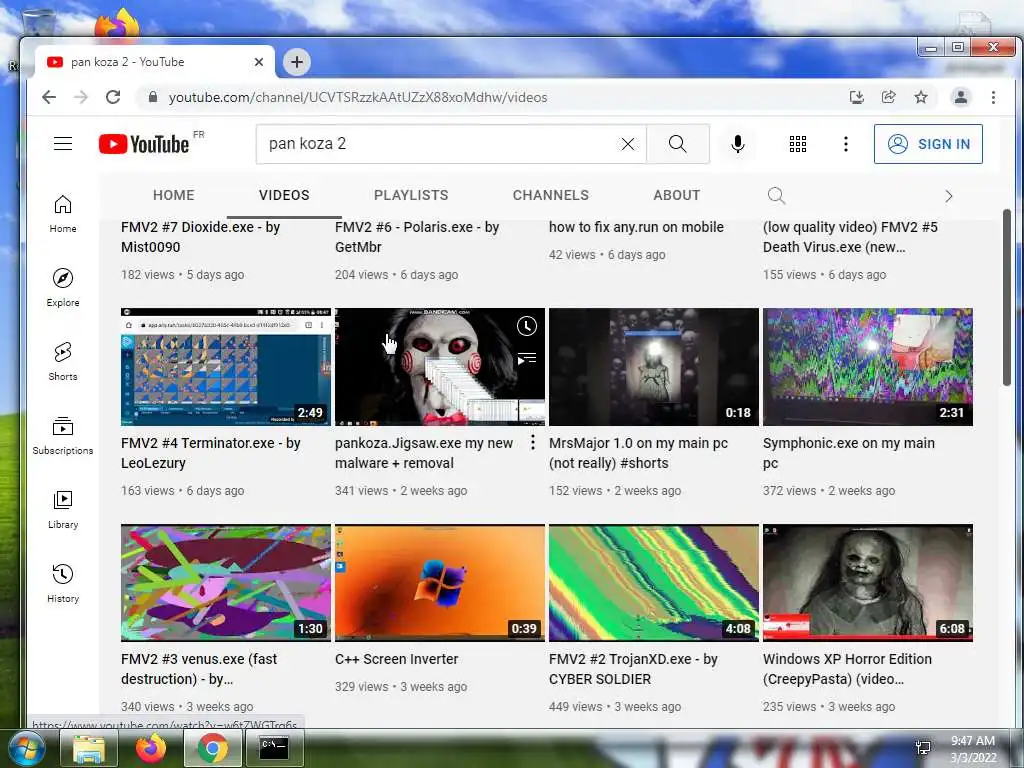Click the SIGN IN button

coord(928,144)
